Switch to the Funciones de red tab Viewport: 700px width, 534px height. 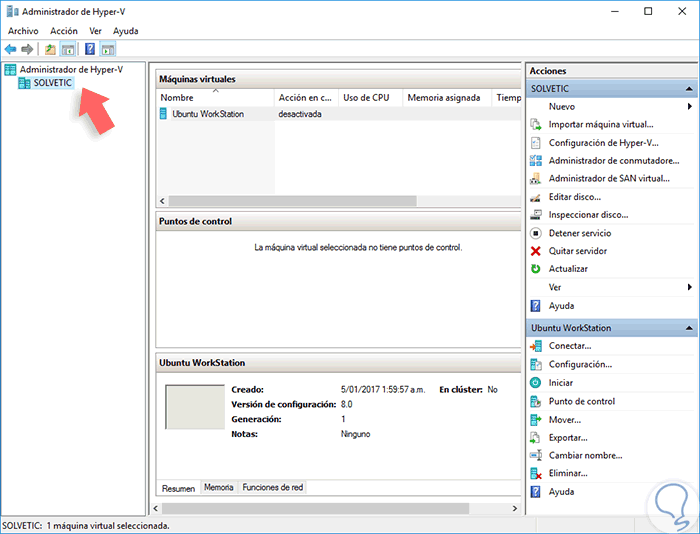tap(273, 487)
